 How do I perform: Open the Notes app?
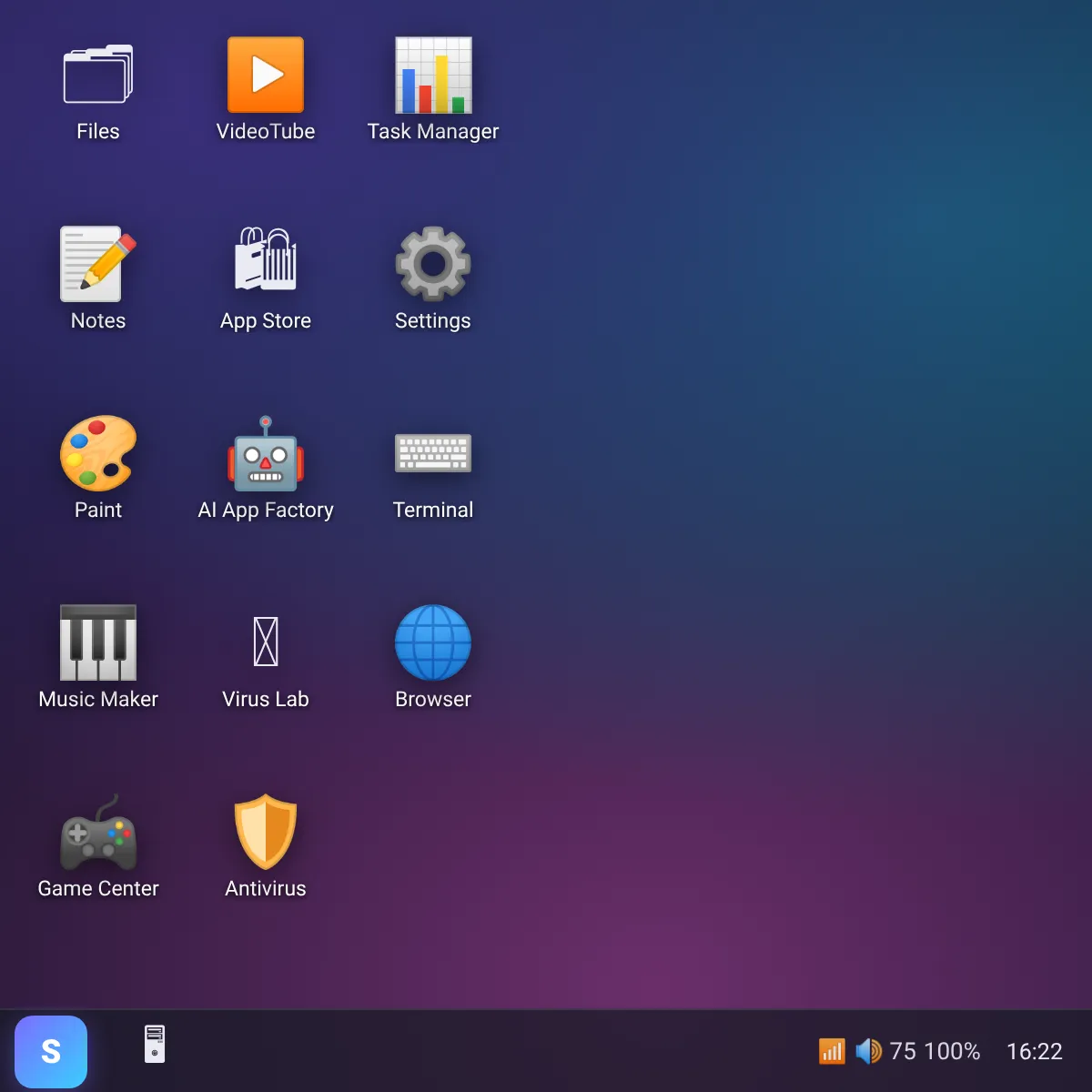[x=98, y=264]
